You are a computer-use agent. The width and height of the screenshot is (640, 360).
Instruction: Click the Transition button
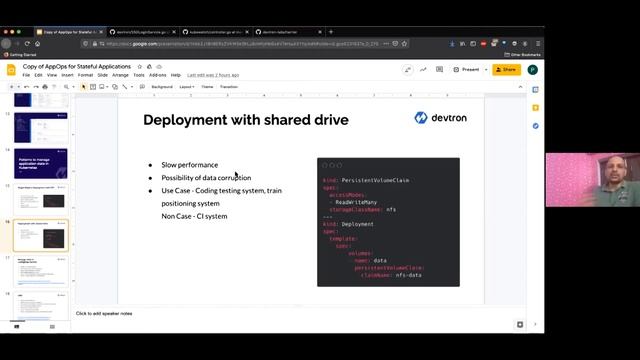(x=229, y=87)
